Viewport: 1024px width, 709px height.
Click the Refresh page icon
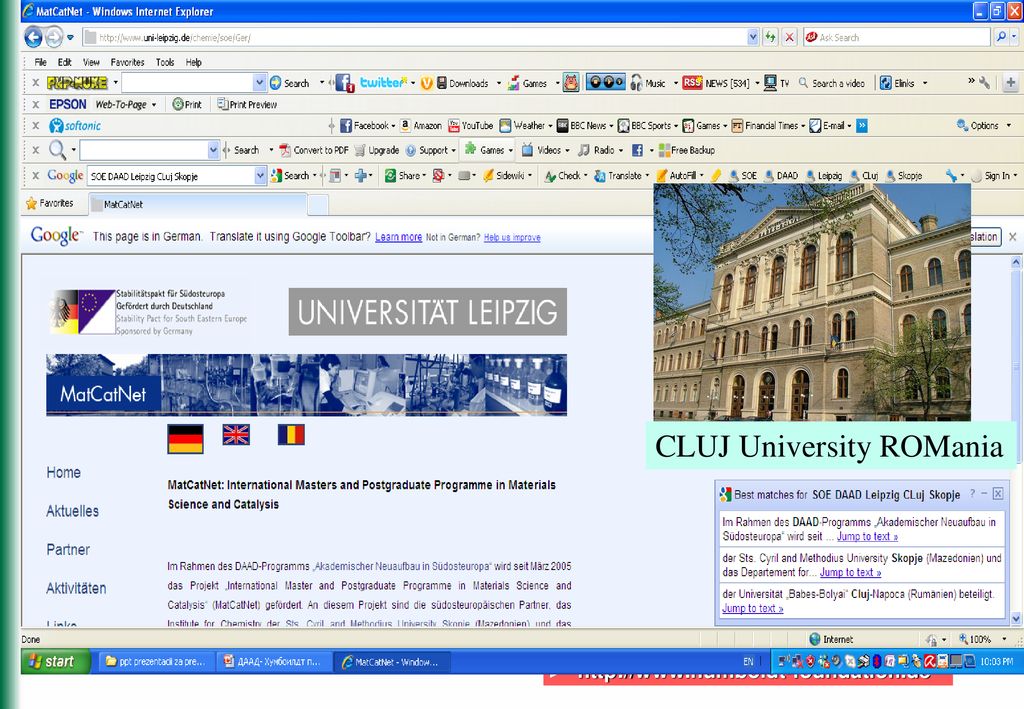pos(771,37)
